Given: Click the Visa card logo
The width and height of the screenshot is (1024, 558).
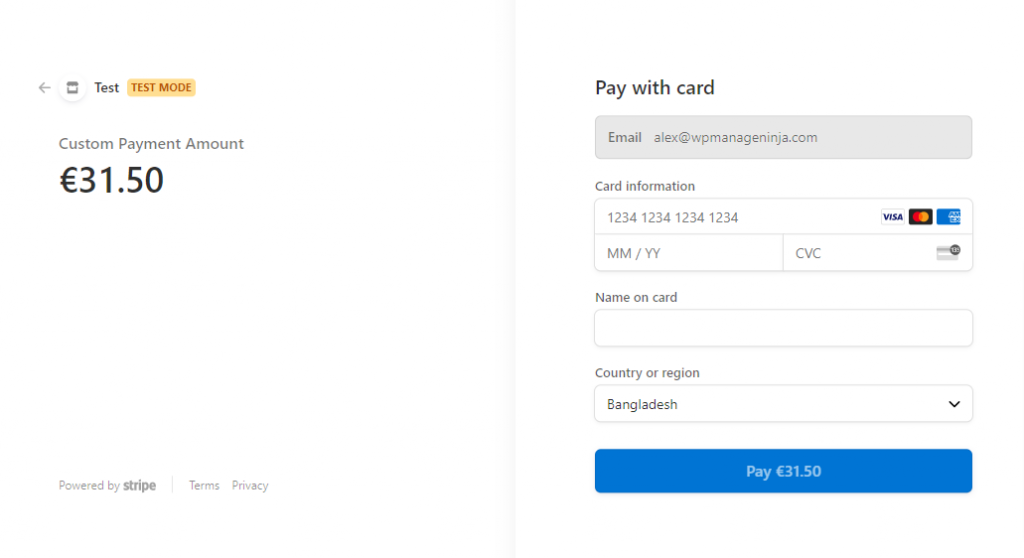Looking at the screenshot, I should pos(892,217).
